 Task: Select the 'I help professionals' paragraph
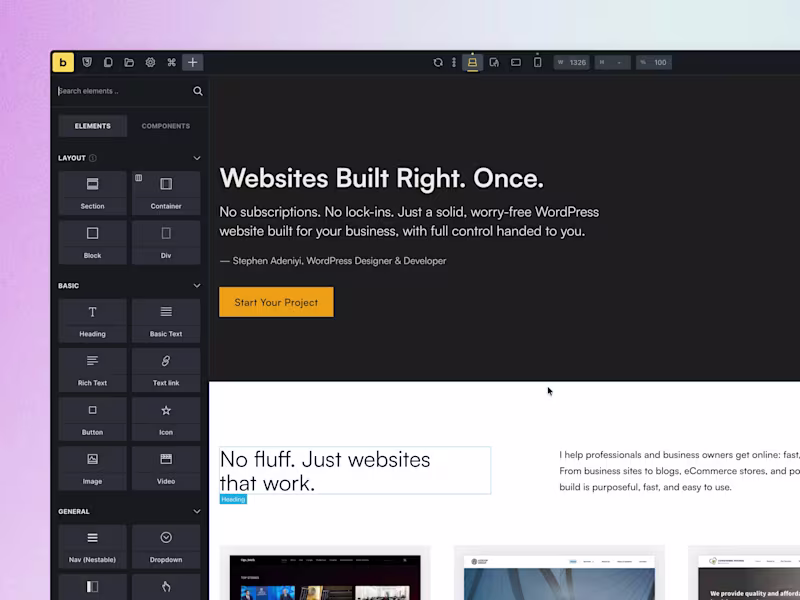[x=680, y=471]
